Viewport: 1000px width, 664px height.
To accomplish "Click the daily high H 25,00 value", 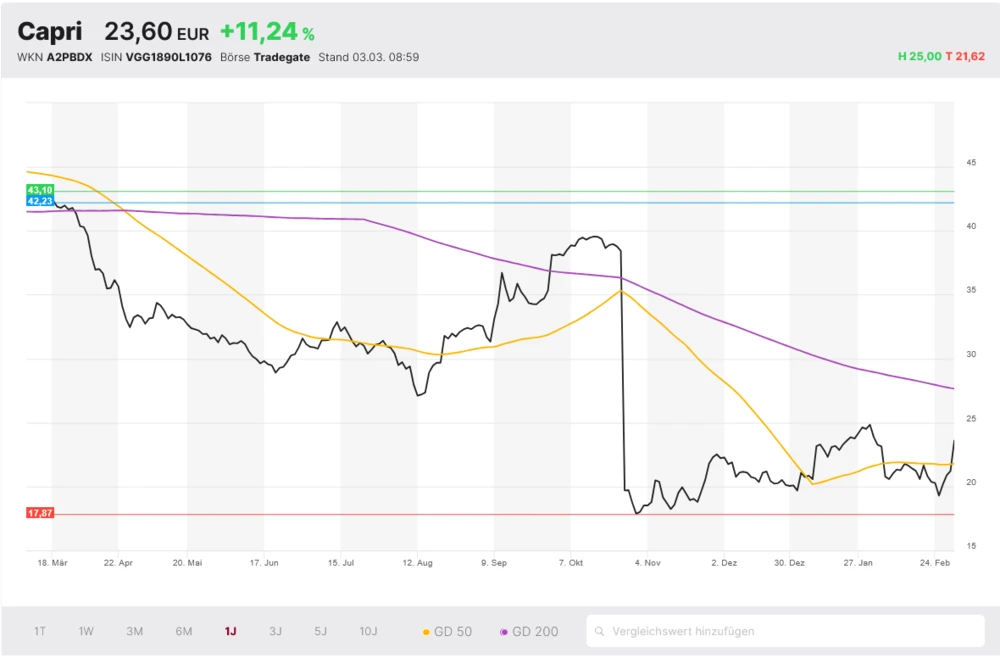I will click(919, 57).
